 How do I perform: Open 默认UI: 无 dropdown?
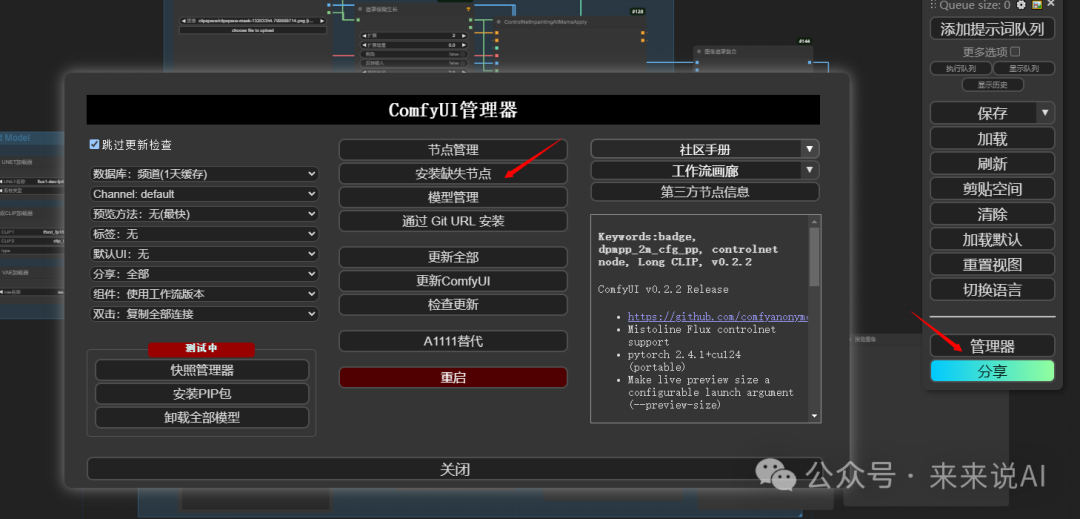click(205, 254)
